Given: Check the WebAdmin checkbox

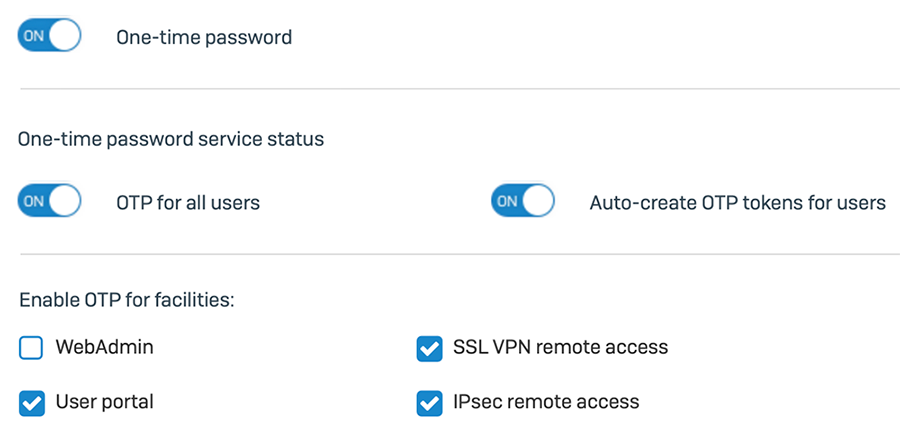Looking at the screenshot, I should pos(31,348).
